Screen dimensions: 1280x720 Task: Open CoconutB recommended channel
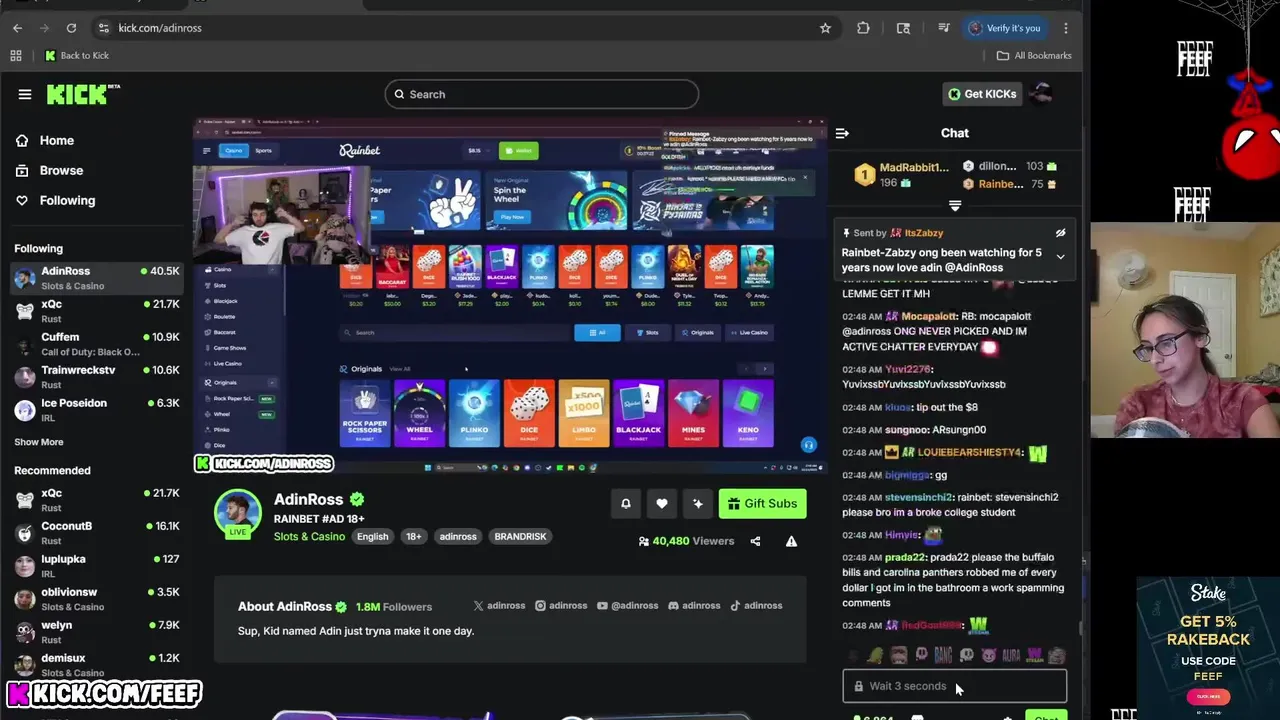point(97,533)
